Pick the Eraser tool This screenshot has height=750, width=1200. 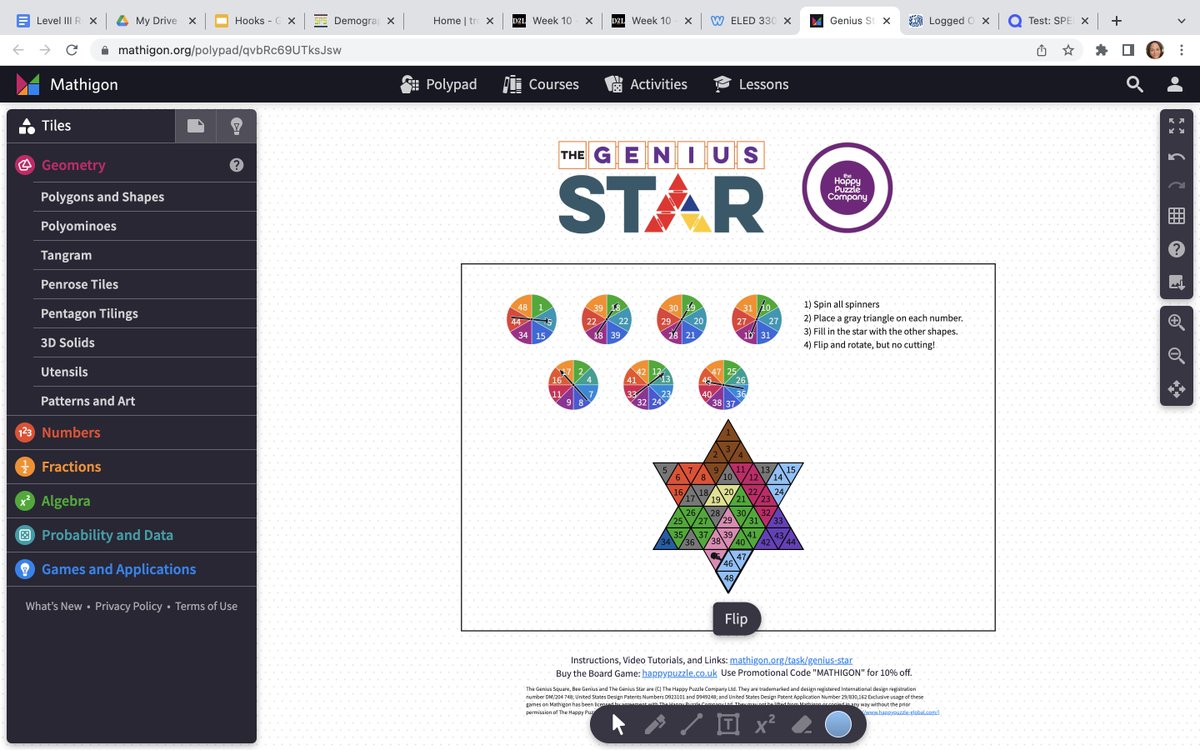(x=801, y=724)
